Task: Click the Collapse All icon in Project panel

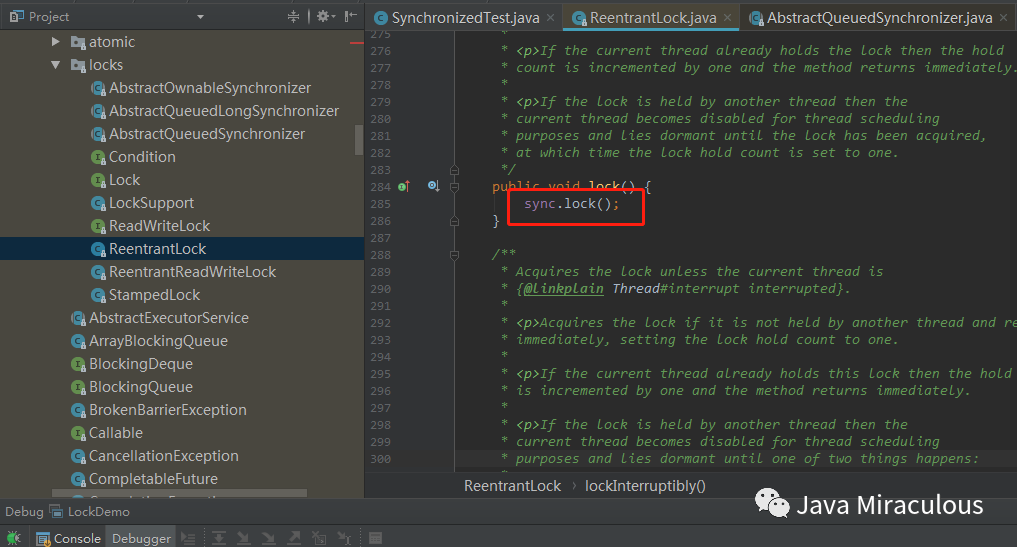Action: point(293,16)
